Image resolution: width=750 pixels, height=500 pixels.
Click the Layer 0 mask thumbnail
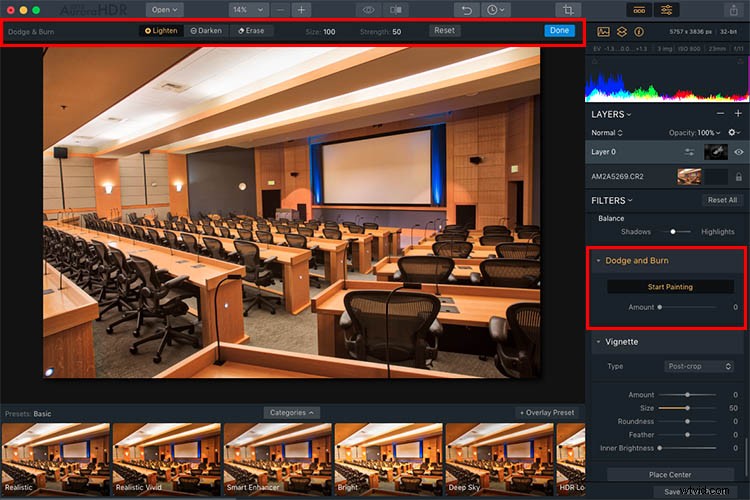[716, 152]
